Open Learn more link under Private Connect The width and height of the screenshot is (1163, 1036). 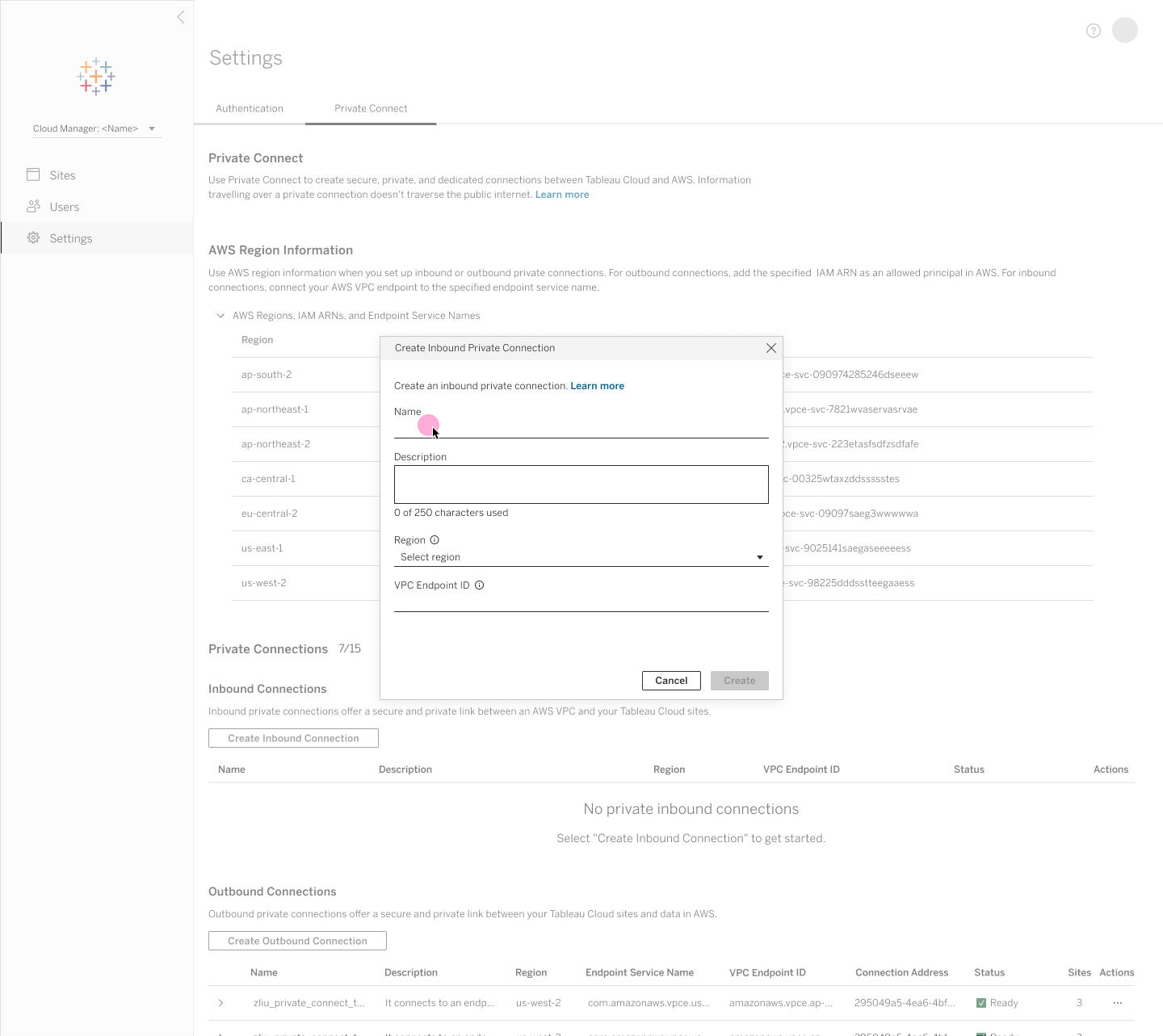(x=562, y=195)
